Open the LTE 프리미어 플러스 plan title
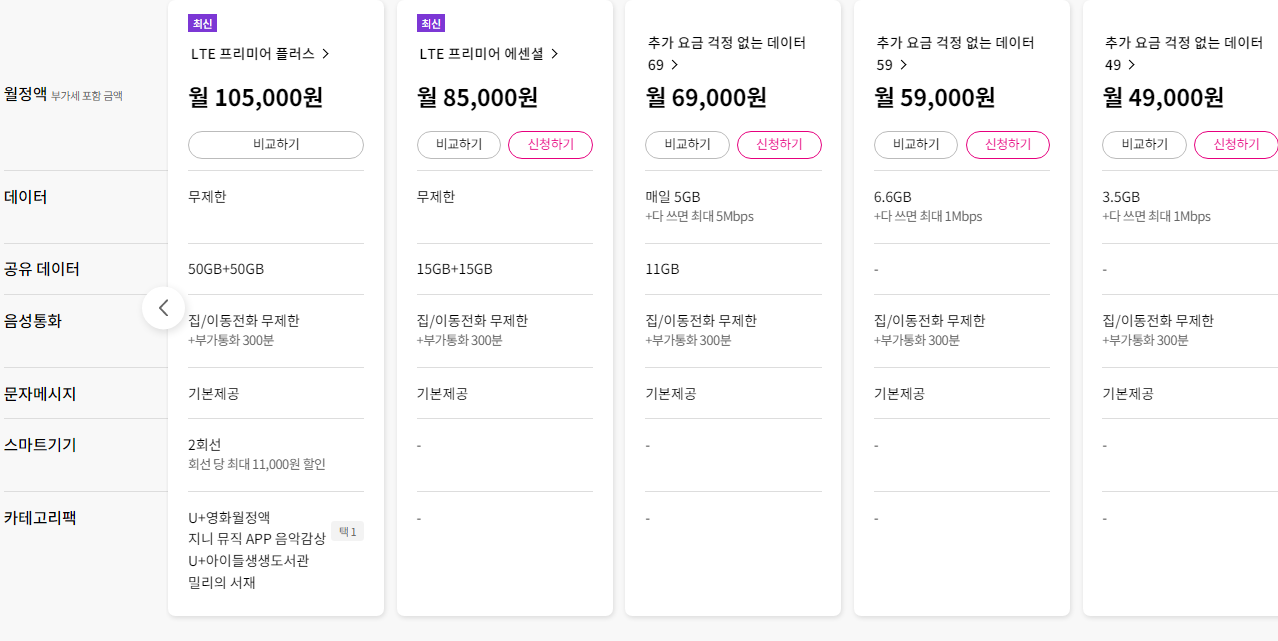1278x641 pixels. pyautogui.click(x=253, y=54)
